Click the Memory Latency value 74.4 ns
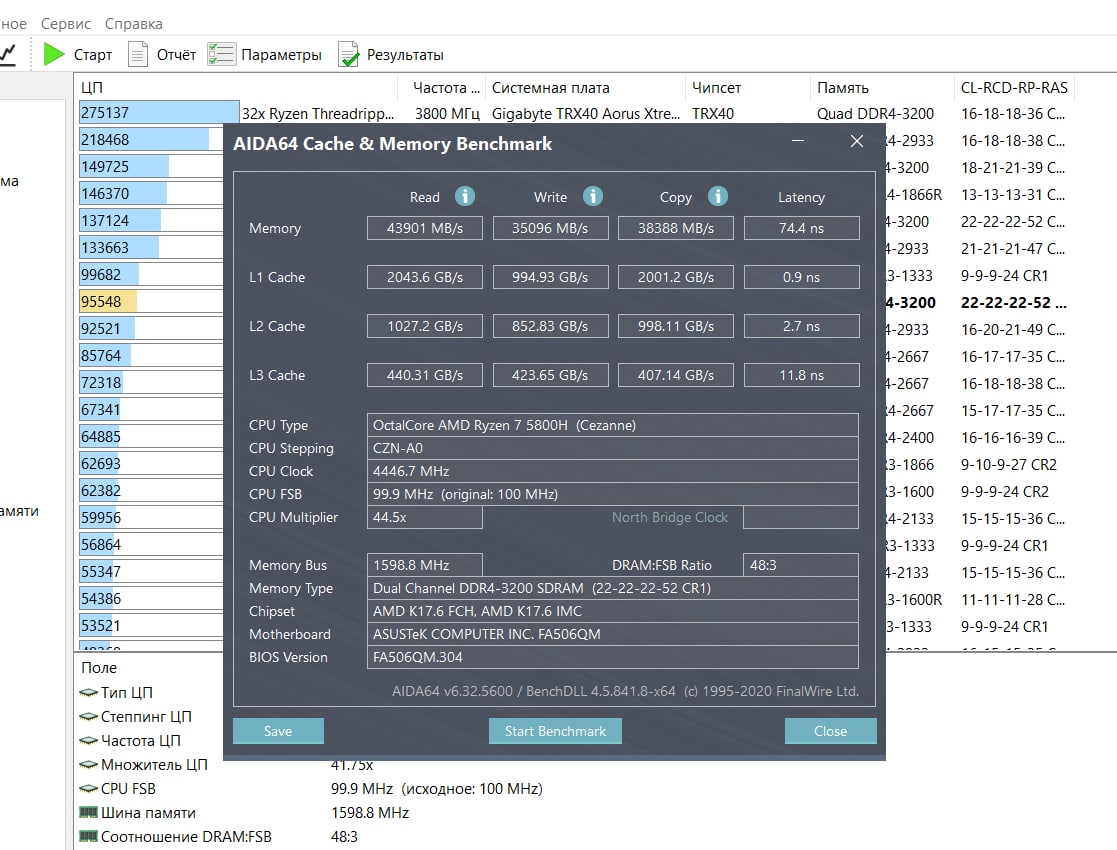The image size is (1117, 850). (801, 228)
